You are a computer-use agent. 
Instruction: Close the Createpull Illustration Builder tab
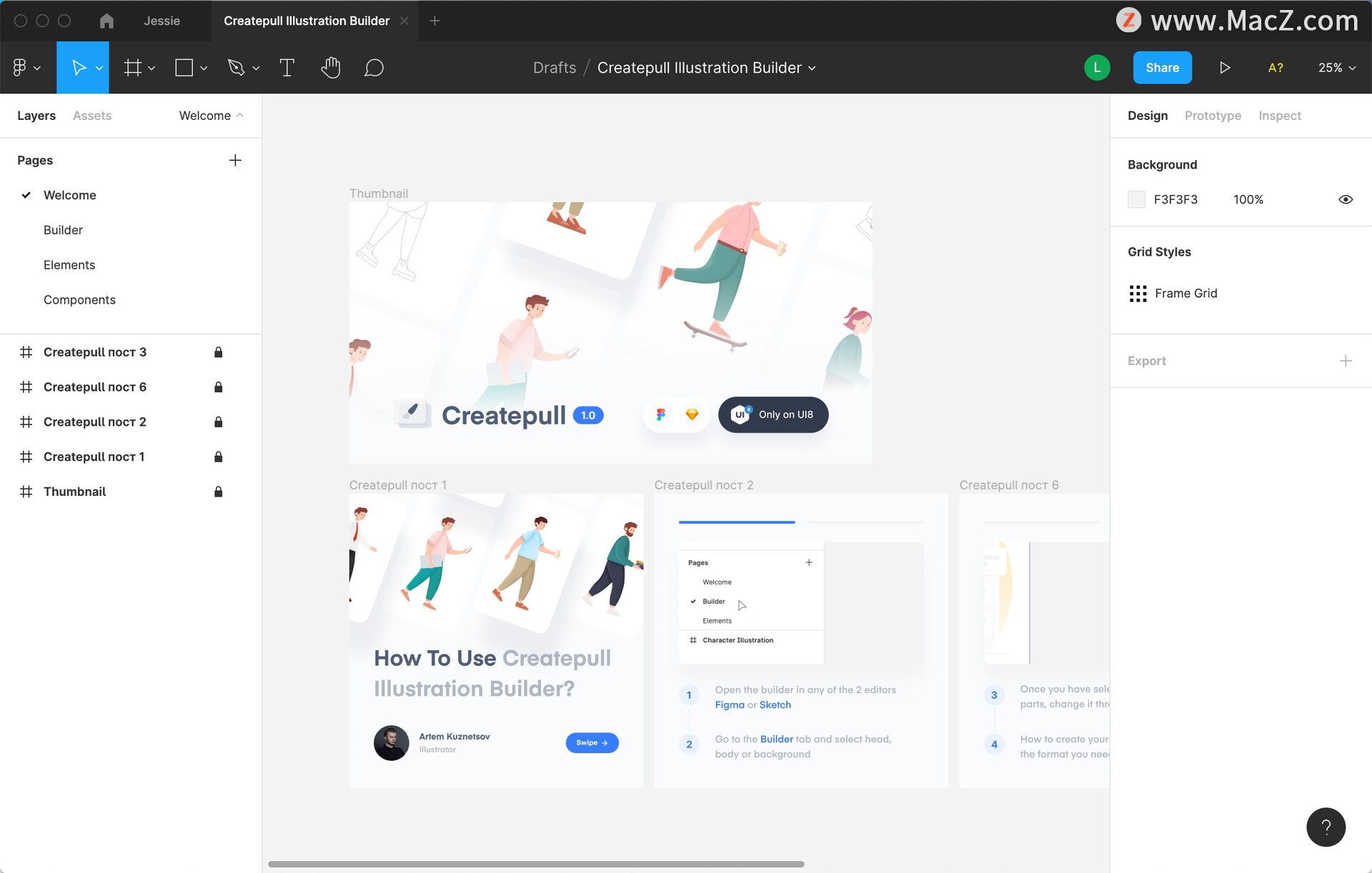404,21
